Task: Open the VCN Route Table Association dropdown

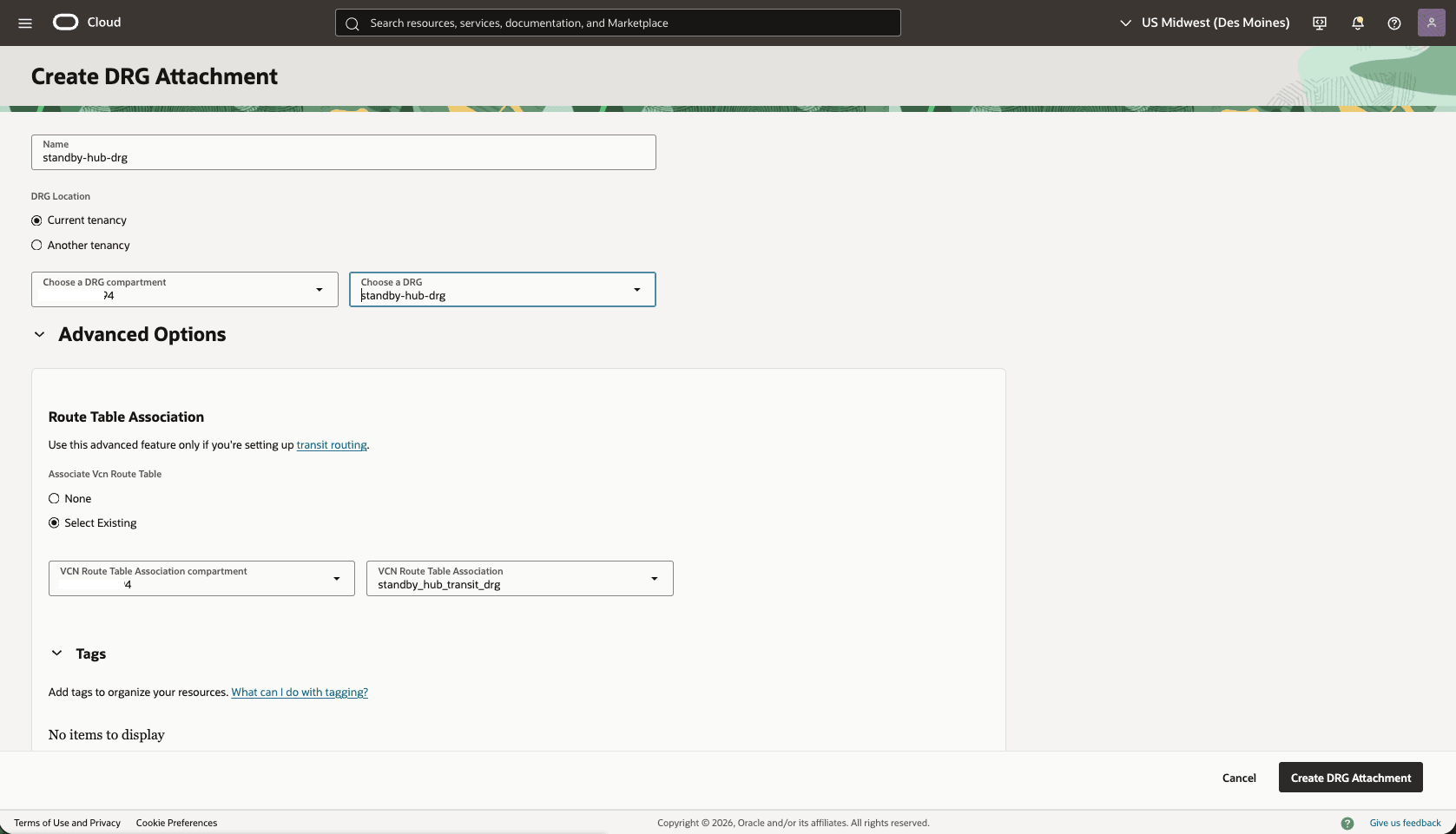Action: pyautogui.click(x=654, y=578)
